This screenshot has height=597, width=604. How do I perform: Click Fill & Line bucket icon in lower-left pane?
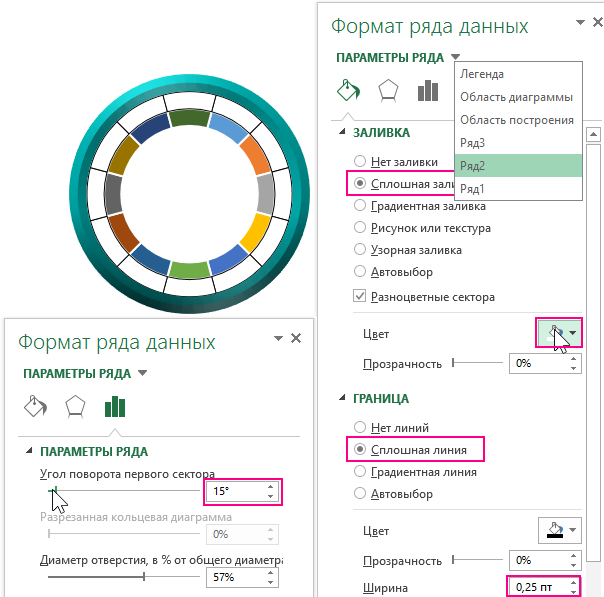point(34,406)
